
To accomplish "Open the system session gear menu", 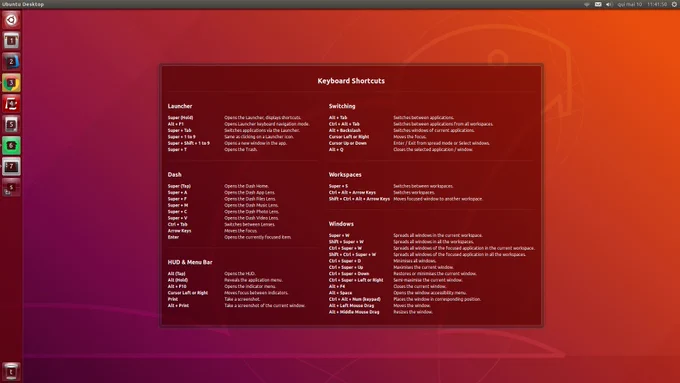I will [674, 4].
